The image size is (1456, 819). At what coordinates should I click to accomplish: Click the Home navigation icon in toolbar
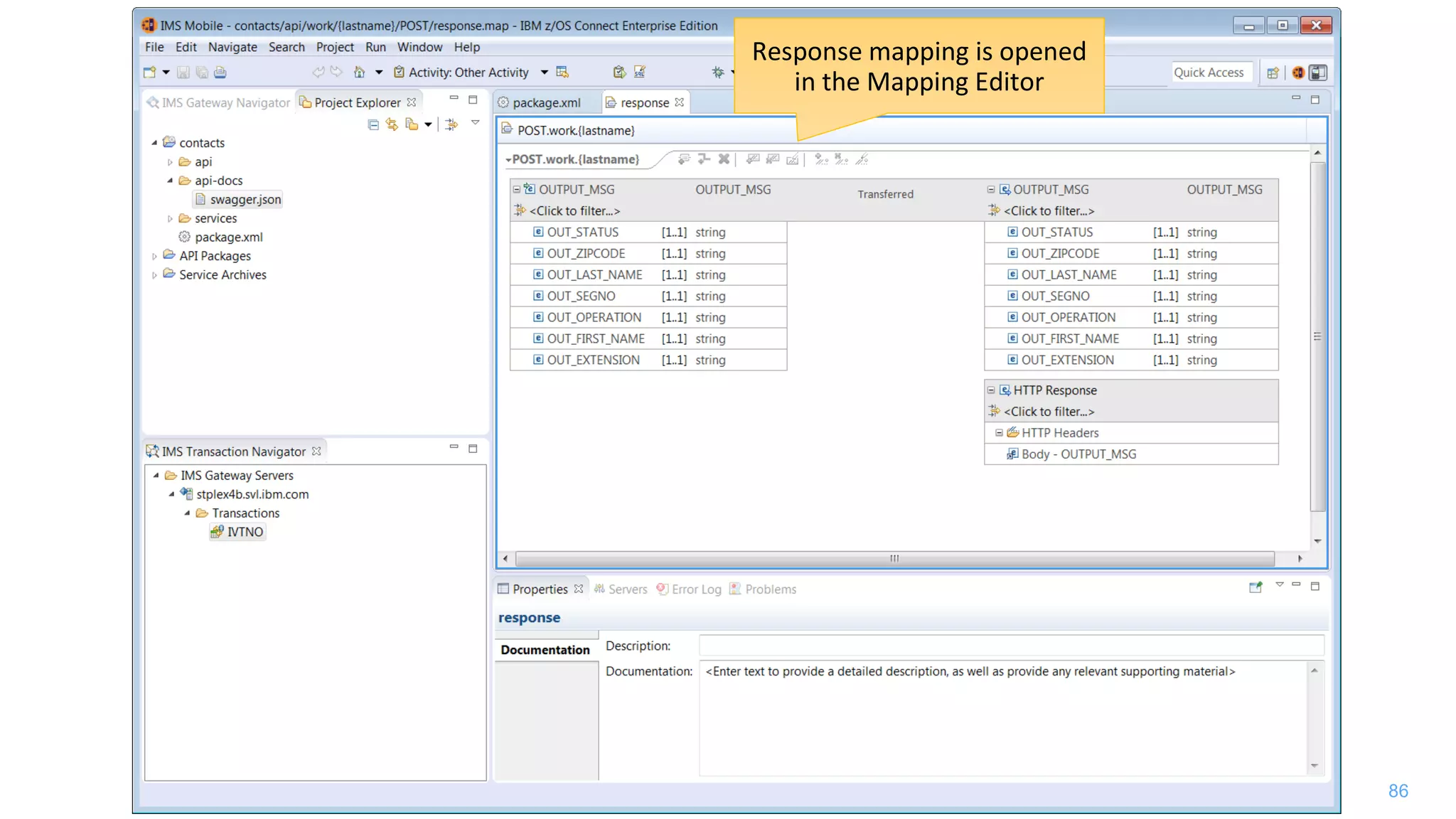click(359, 72)
